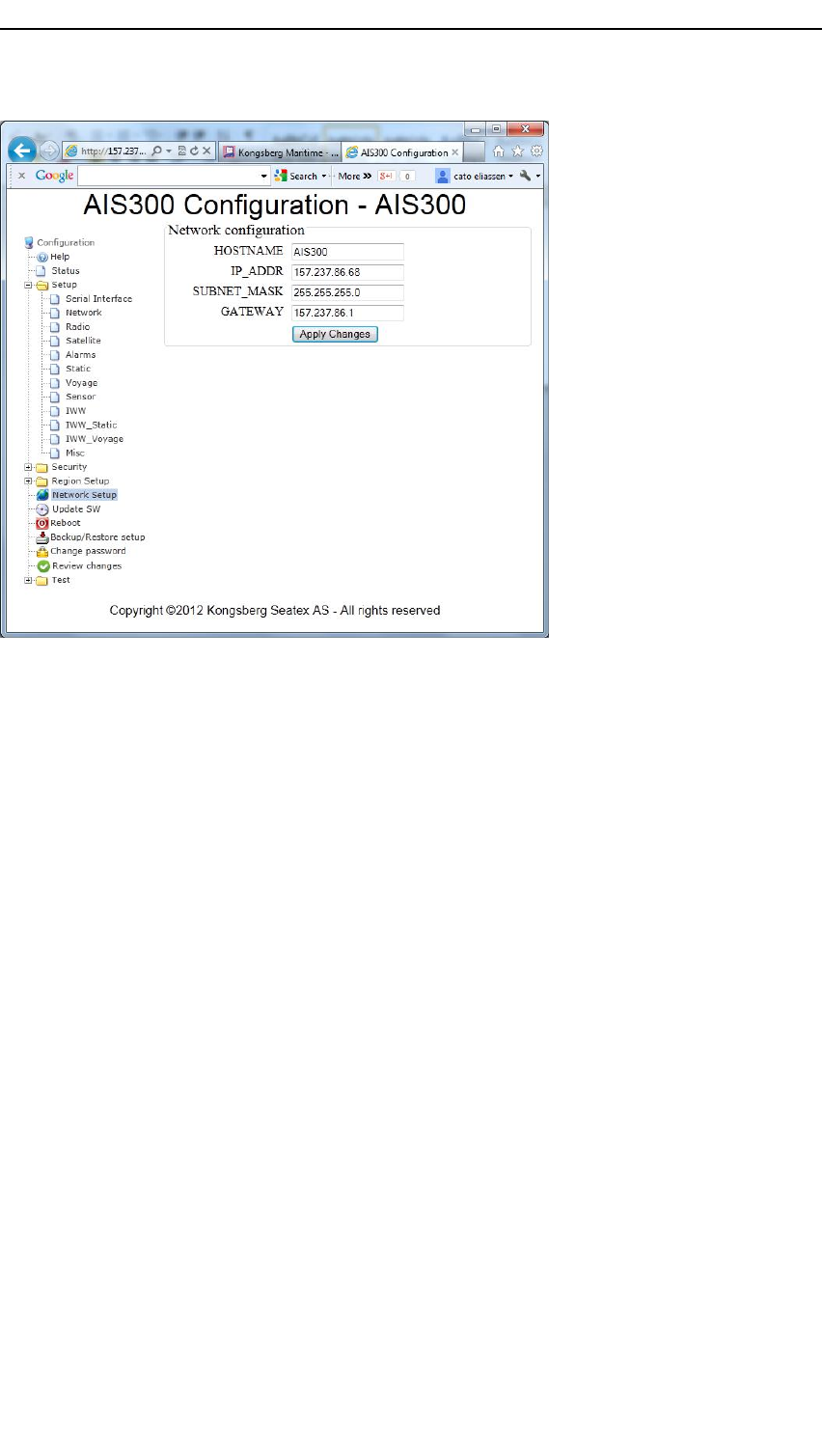Open the address bar dropdown arrow
This screenshot has width=822, height=1456.
170,151
